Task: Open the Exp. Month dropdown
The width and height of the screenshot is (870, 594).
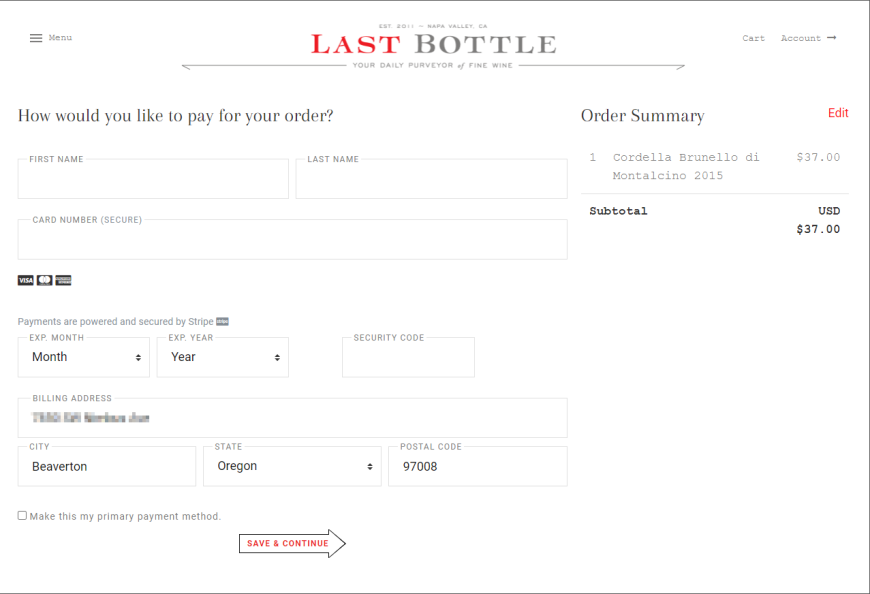Action: click(x=84, y=357)
